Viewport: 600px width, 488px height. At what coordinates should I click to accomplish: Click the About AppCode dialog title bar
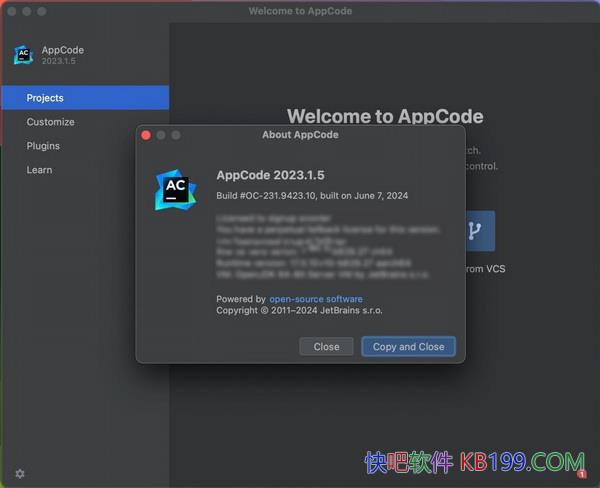click(x=300, y=135)
